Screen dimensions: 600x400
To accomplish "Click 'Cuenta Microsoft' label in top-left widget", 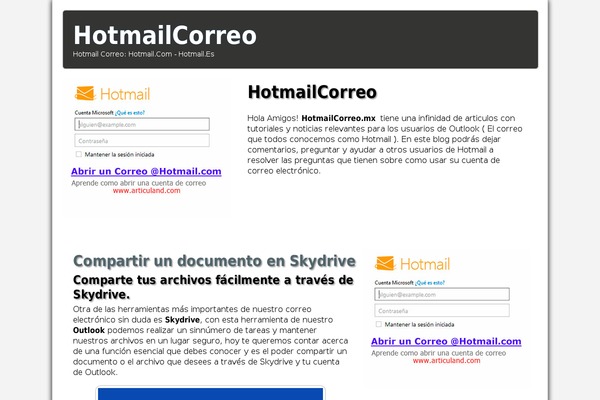I will (94, 113).
